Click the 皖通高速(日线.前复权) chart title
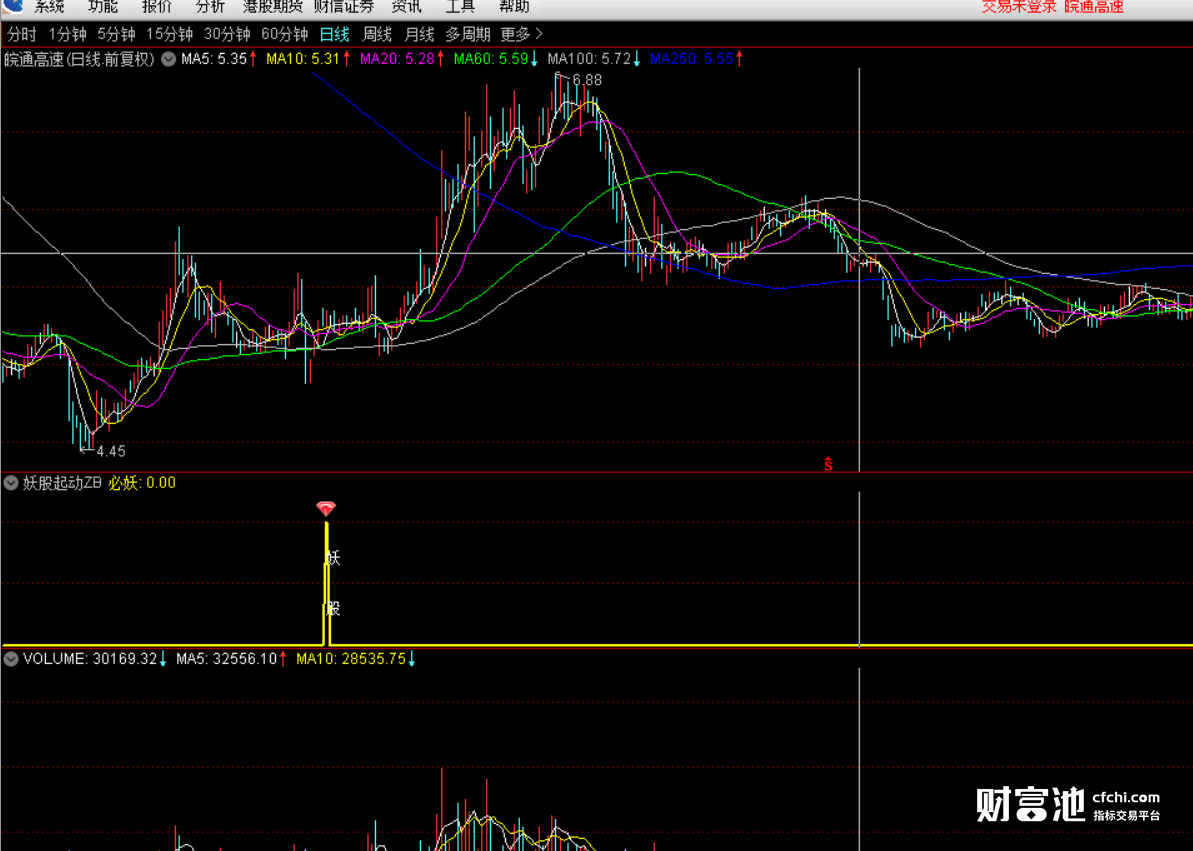 79,59
